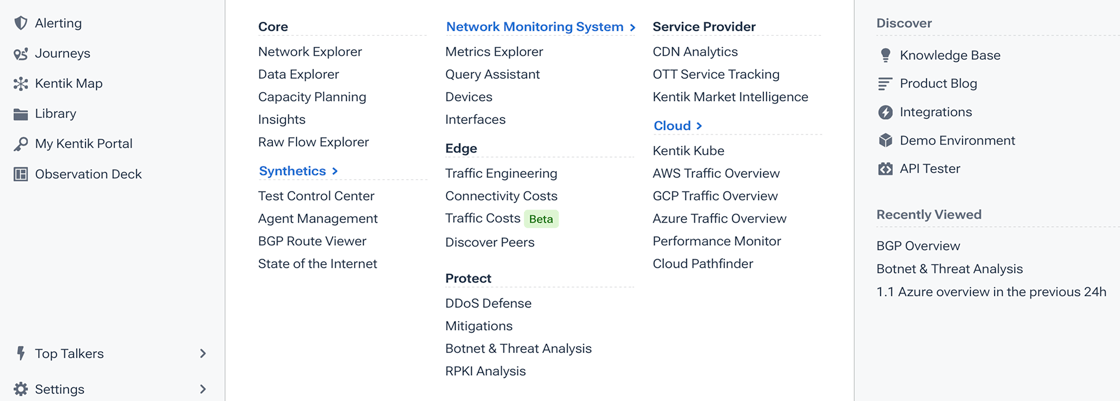This screenshot has height=401, width=1120.
Task: Click the Traffic Costs Beta badge
Action: pyautogui.click(x=541, y=219)
